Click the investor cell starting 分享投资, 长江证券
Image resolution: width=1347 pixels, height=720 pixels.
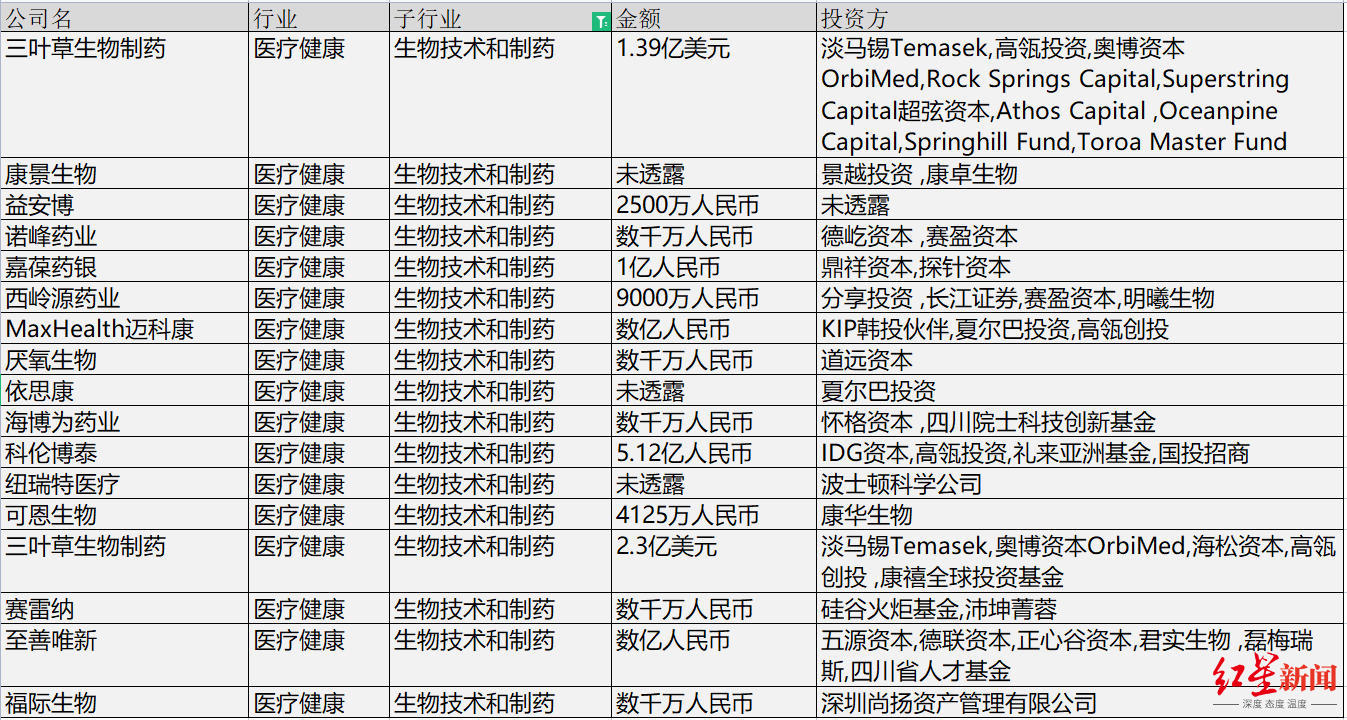(x=1080, y=298)
